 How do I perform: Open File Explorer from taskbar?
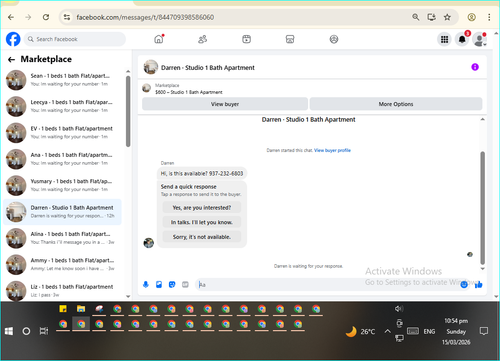[x=81, y=309]
